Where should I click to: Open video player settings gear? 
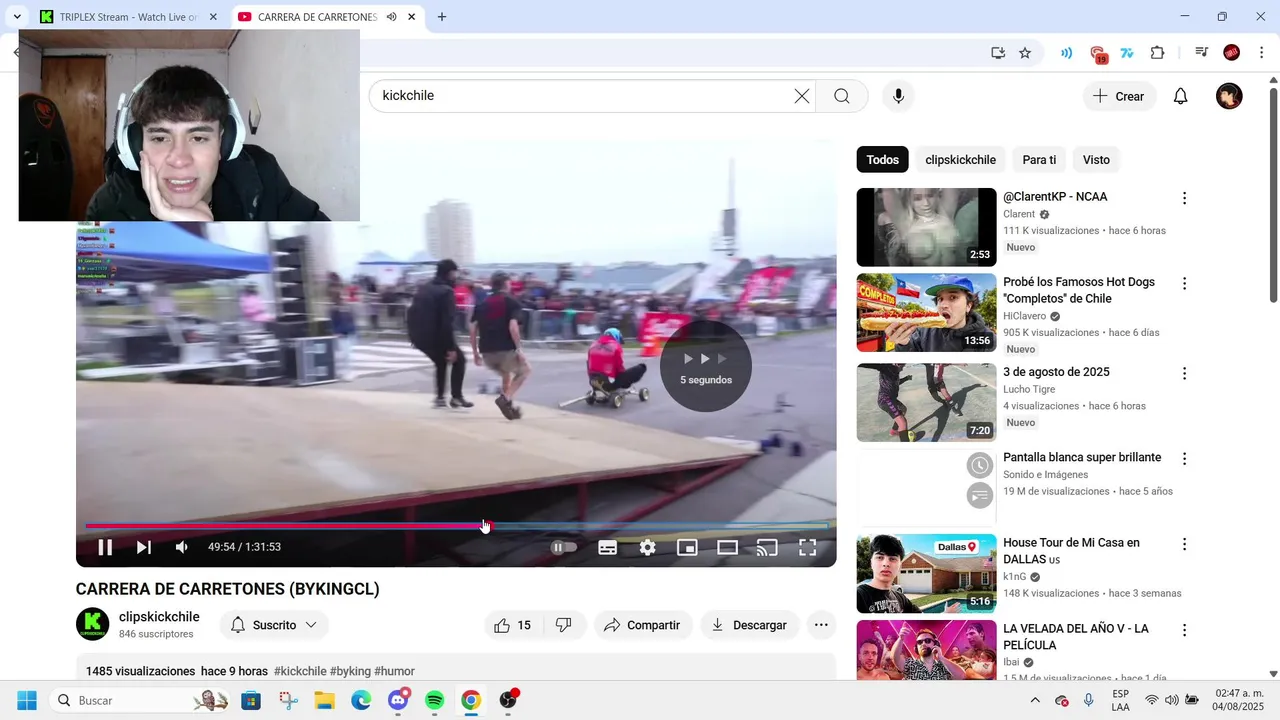648,547
